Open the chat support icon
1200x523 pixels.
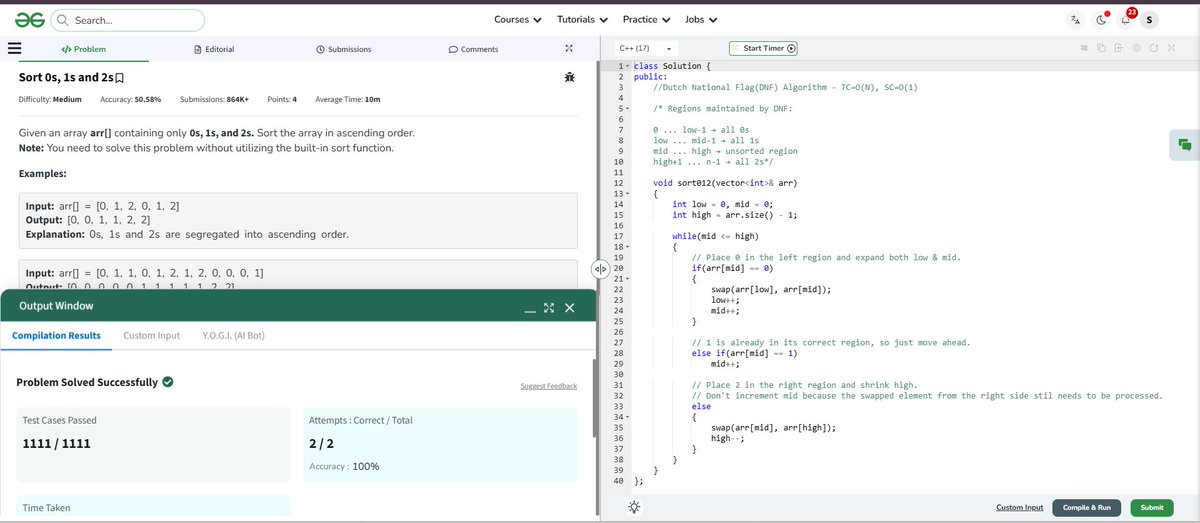pos(1185,144)
